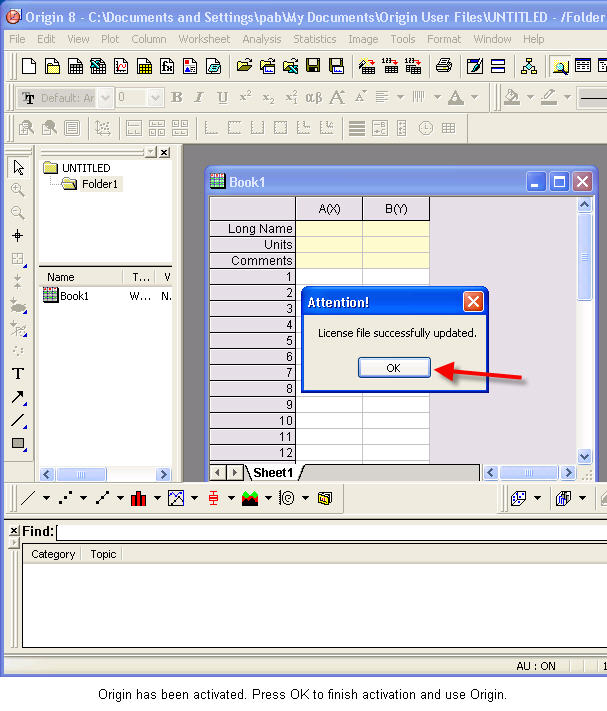
Task: Open the Plot menu
Action: (110, 39)
